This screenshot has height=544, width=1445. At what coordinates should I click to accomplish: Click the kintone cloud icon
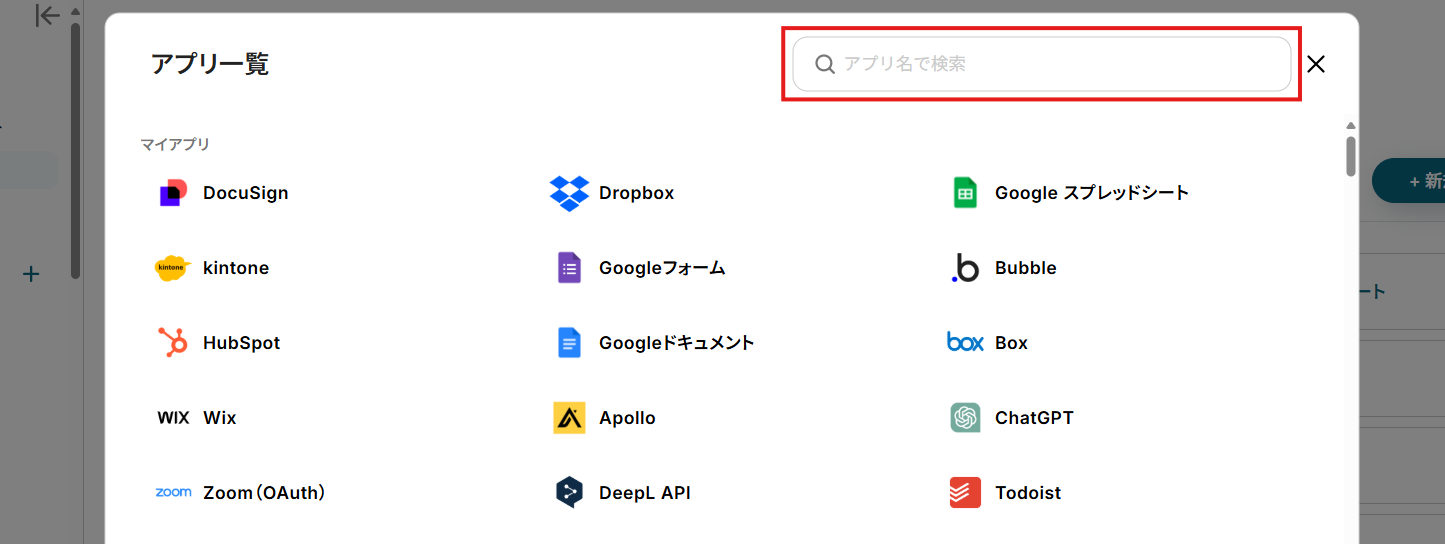click(173, 268)
